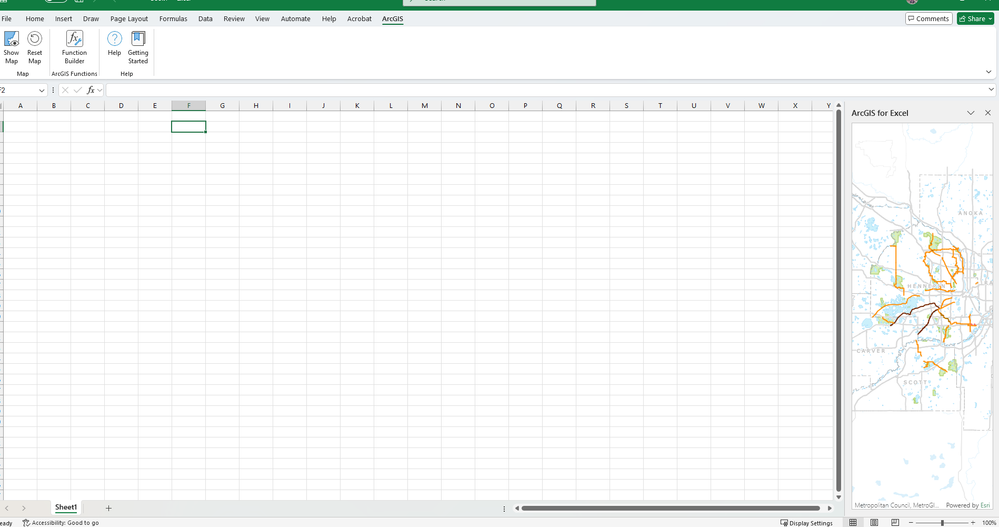Cancel the formula bar entry (X)
The height and width of the screenshot is (527, 999).
[65, 90]
